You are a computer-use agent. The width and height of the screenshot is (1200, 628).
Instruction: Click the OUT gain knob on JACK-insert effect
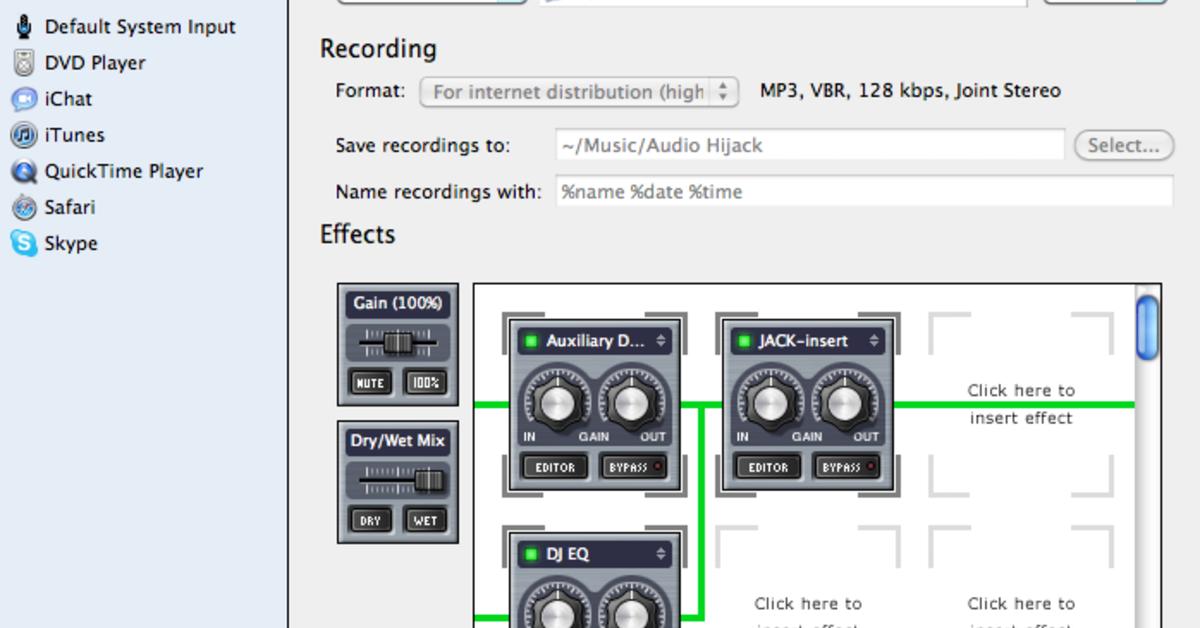[844, 404]
